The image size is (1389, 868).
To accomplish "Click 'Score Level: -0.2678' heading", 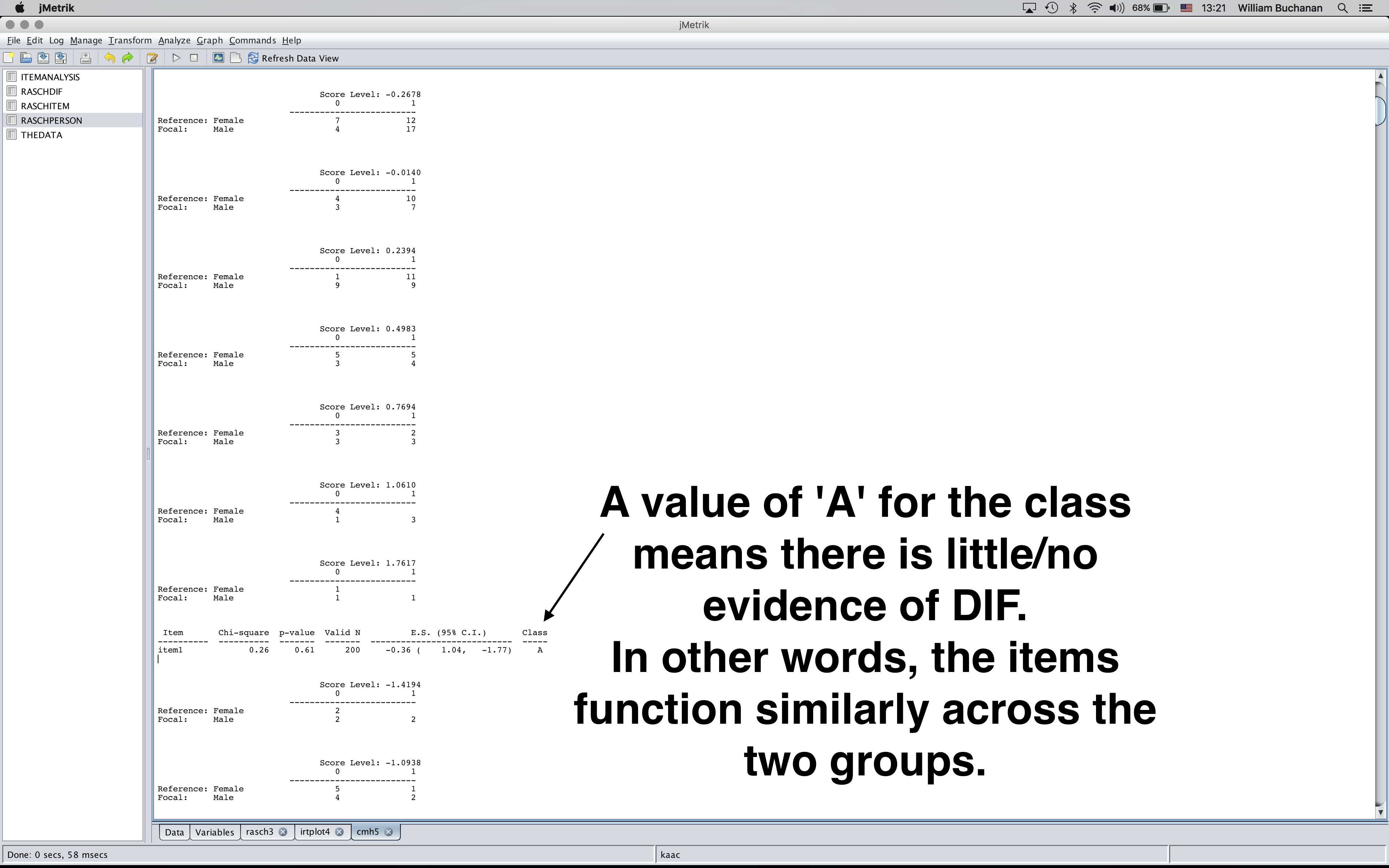I will (x=370, y=94).
